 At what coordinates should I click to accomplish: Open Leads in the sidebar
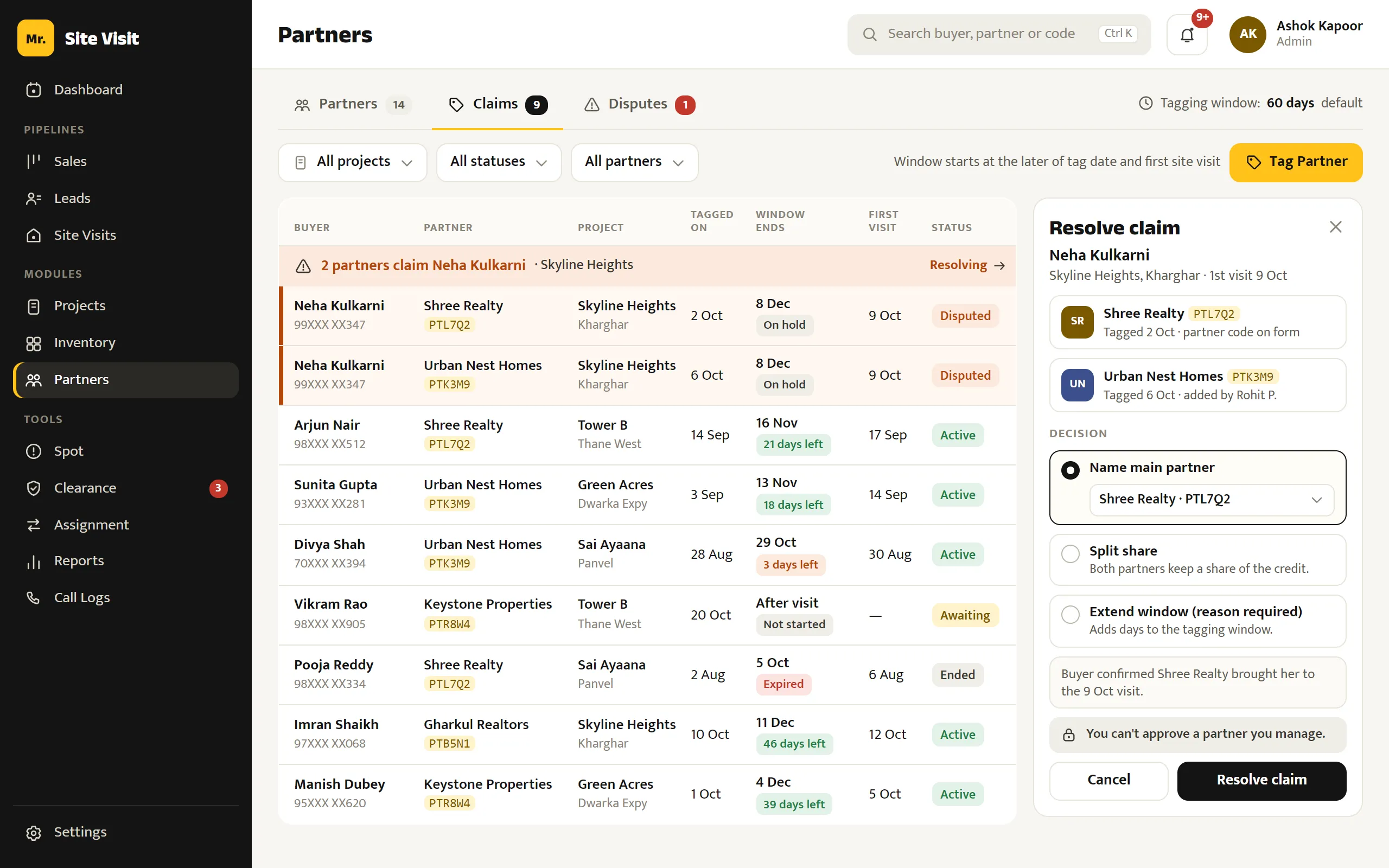click(x=126, y=198)
